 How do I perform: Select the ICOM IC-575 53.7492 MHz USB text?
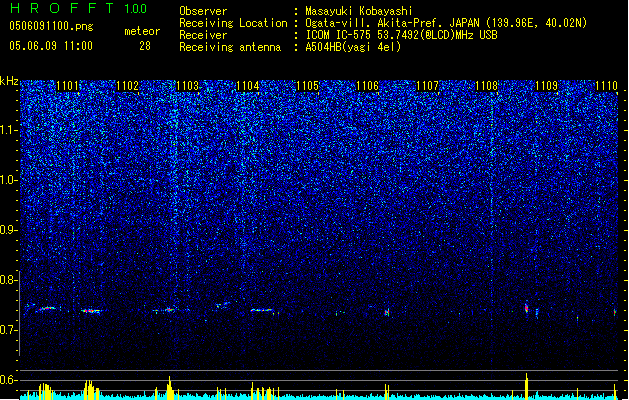coord(402,35)
